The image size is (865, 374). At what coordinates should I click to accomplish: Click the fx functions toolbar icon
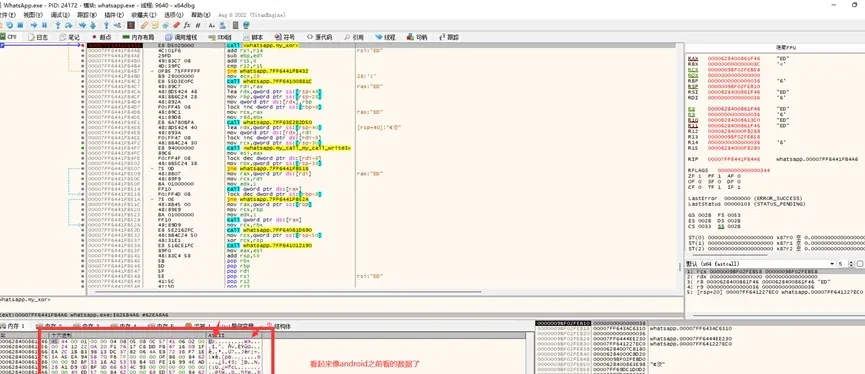(187, 25)
